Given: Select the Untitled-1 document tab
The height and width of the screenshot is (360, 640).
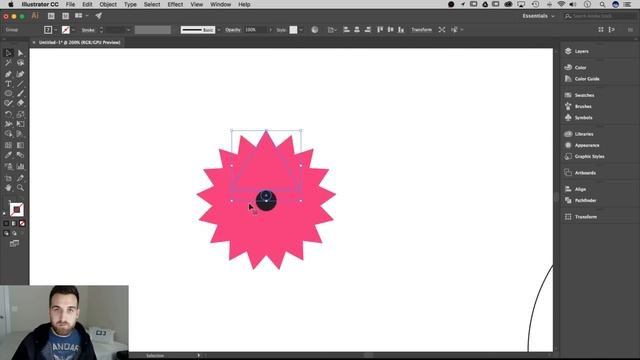Looking at the screenshot, I should (79, 42).
